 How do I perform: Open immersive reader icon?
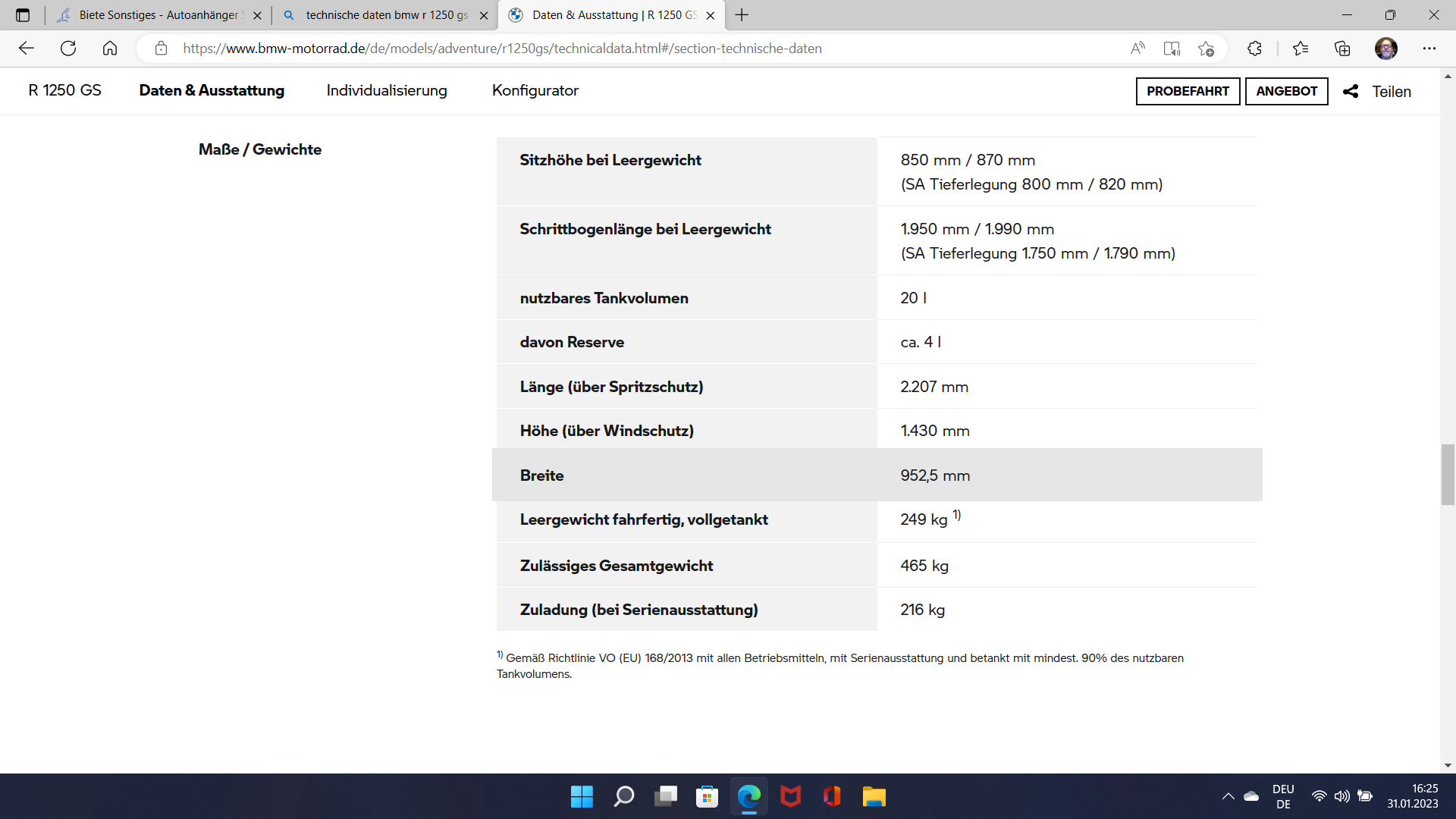(x=1172, y=49)
